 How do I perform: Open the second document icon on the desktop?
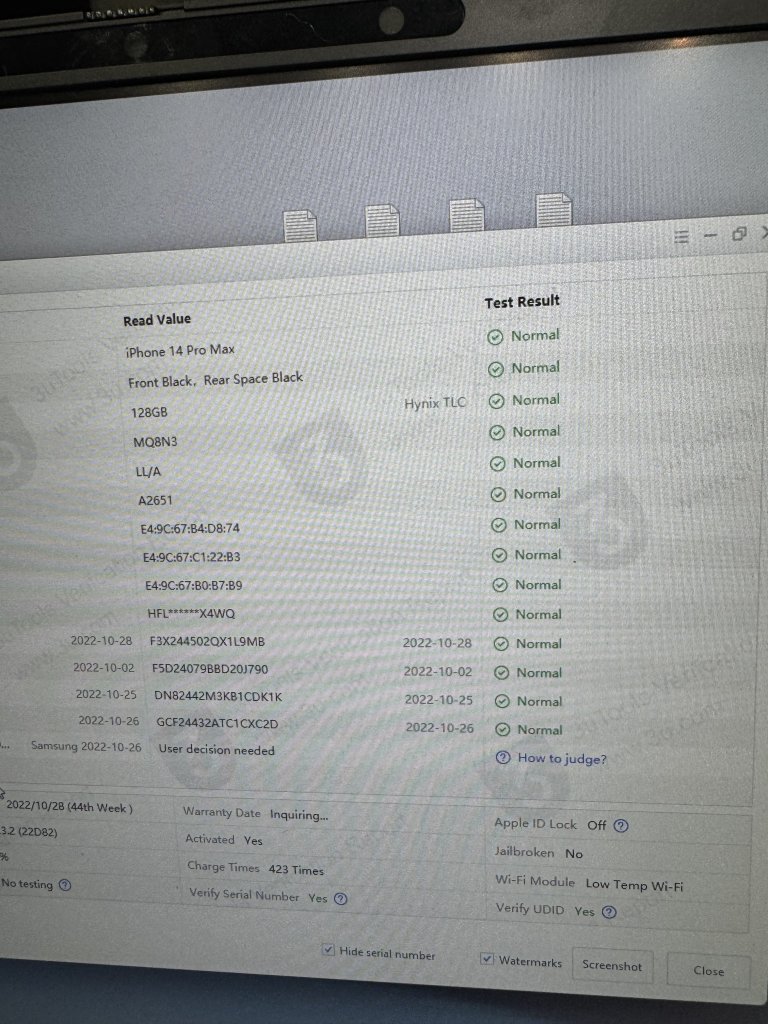(x=382, y=220)
